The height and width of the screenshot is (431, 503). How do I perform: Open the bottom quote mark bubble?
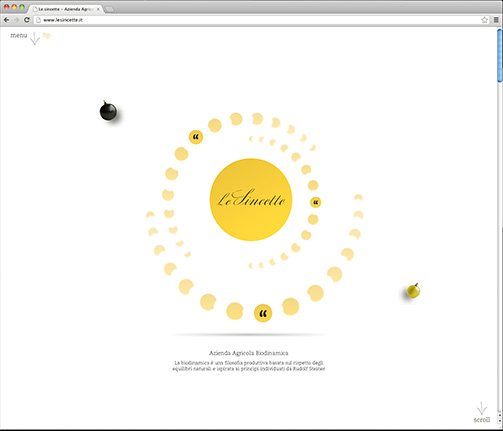click(x=263, y=313)
